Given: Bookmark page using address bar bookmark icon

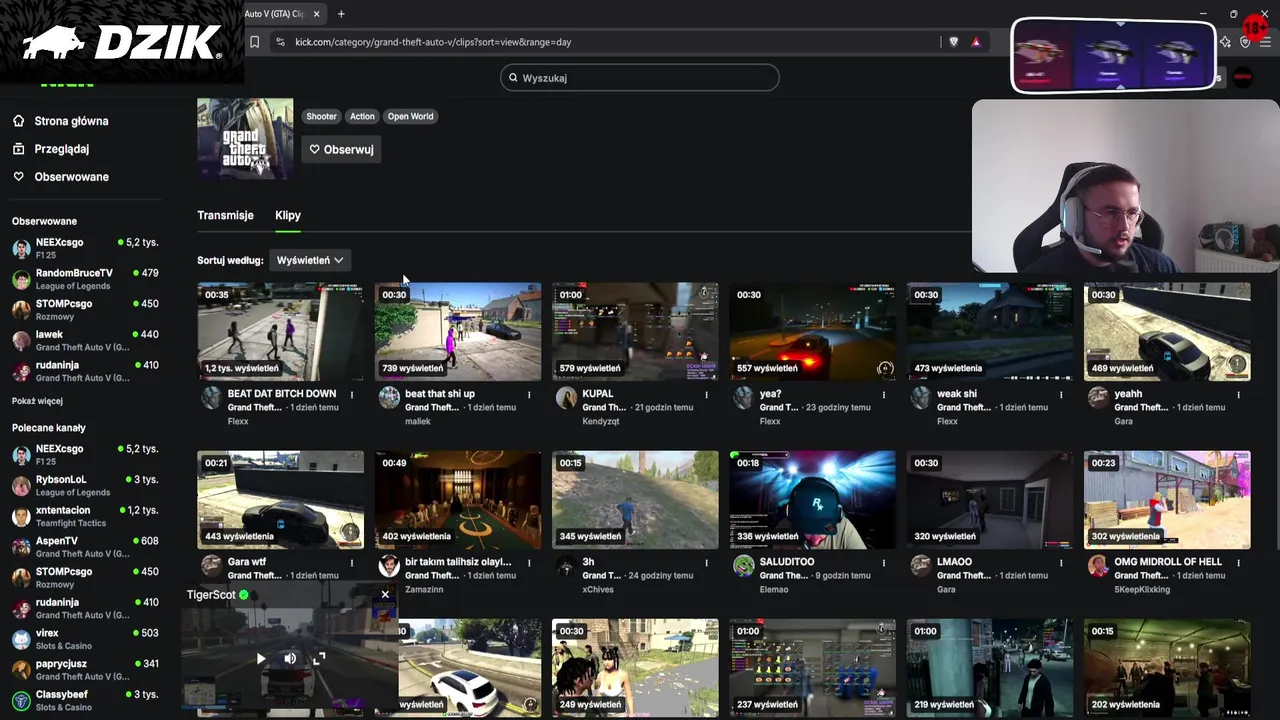Looking at the screenshot, I should tap(255, 42).
